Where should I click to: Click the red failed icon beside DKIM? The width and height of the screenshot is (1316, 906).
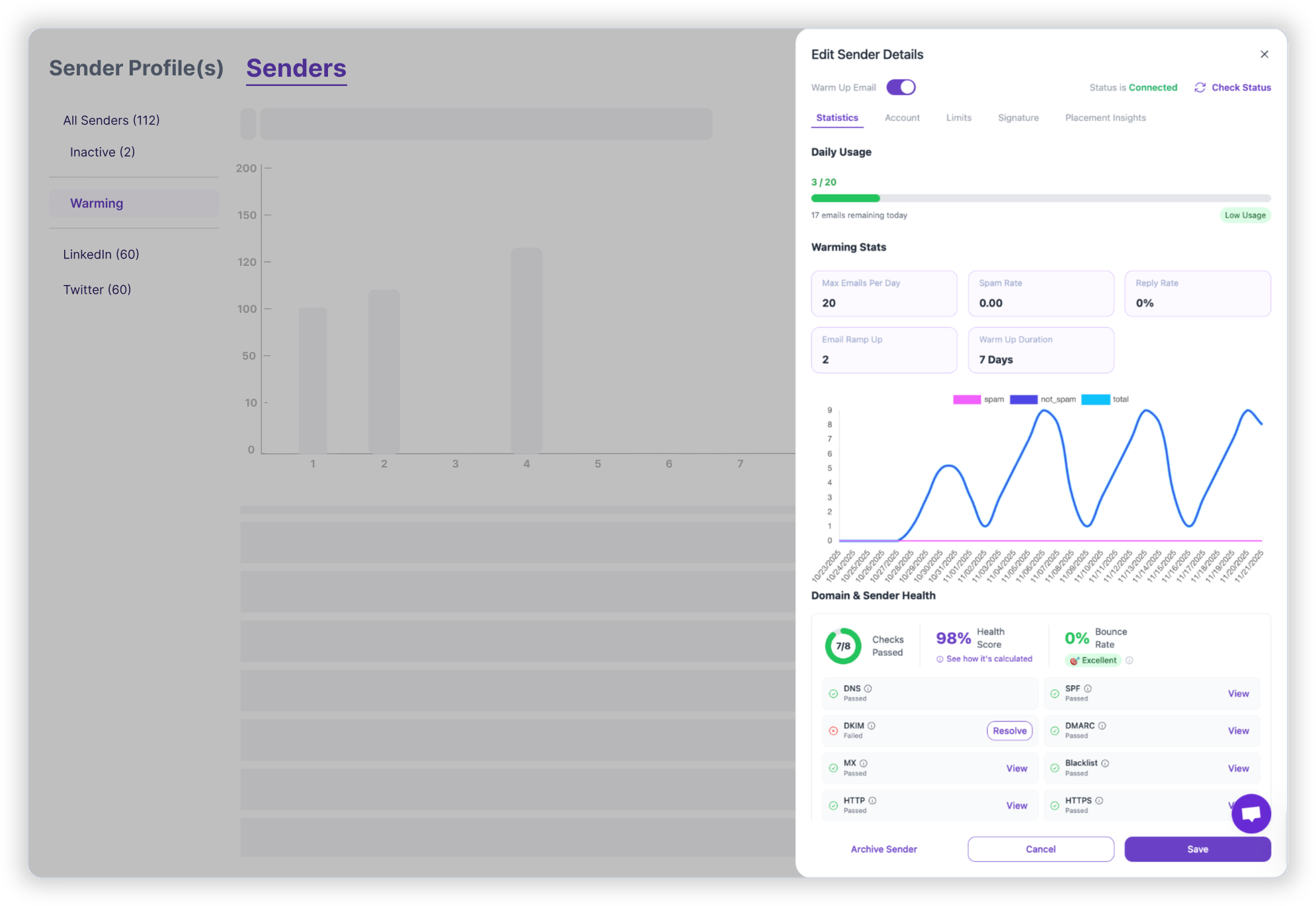(x=833, y=731)
